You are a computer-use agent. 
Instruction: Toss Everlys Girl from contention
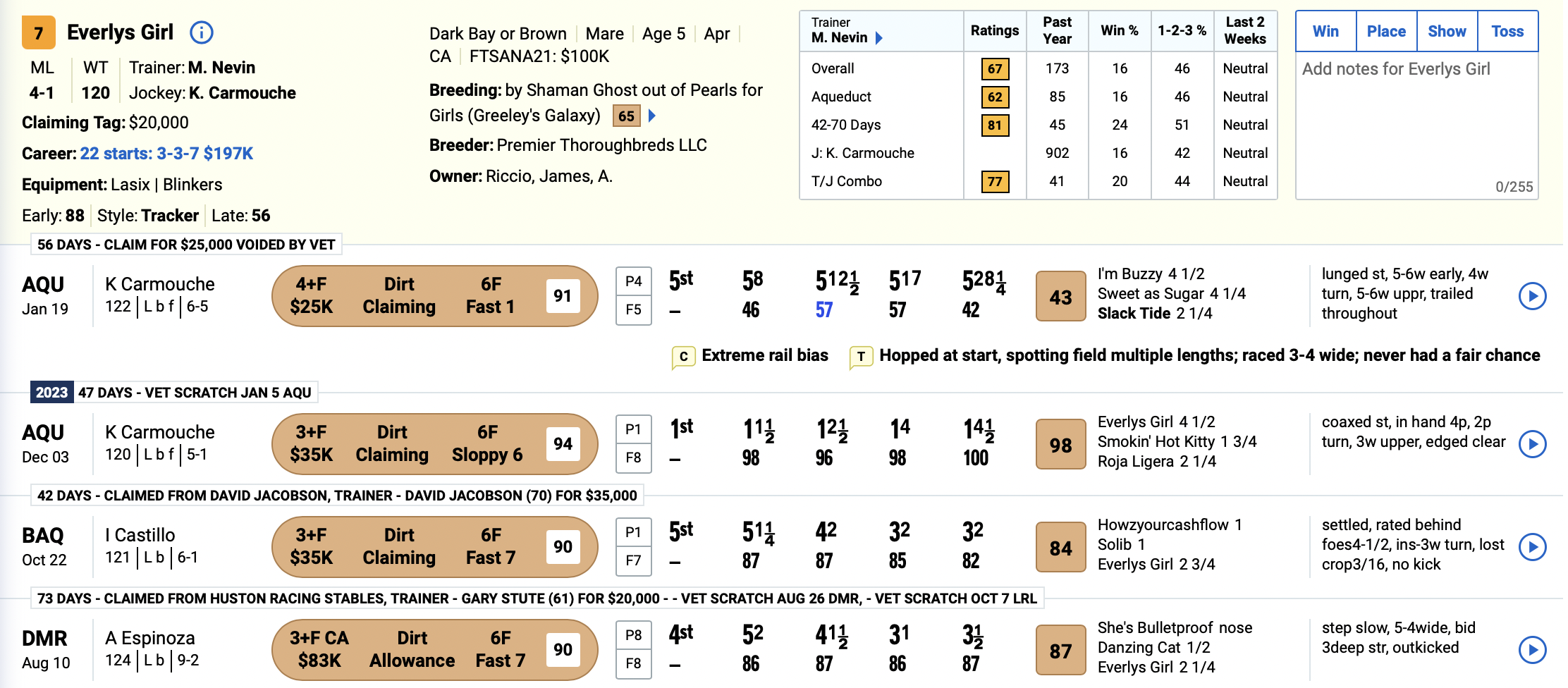pyautogui.click(x=1507, y=31)
